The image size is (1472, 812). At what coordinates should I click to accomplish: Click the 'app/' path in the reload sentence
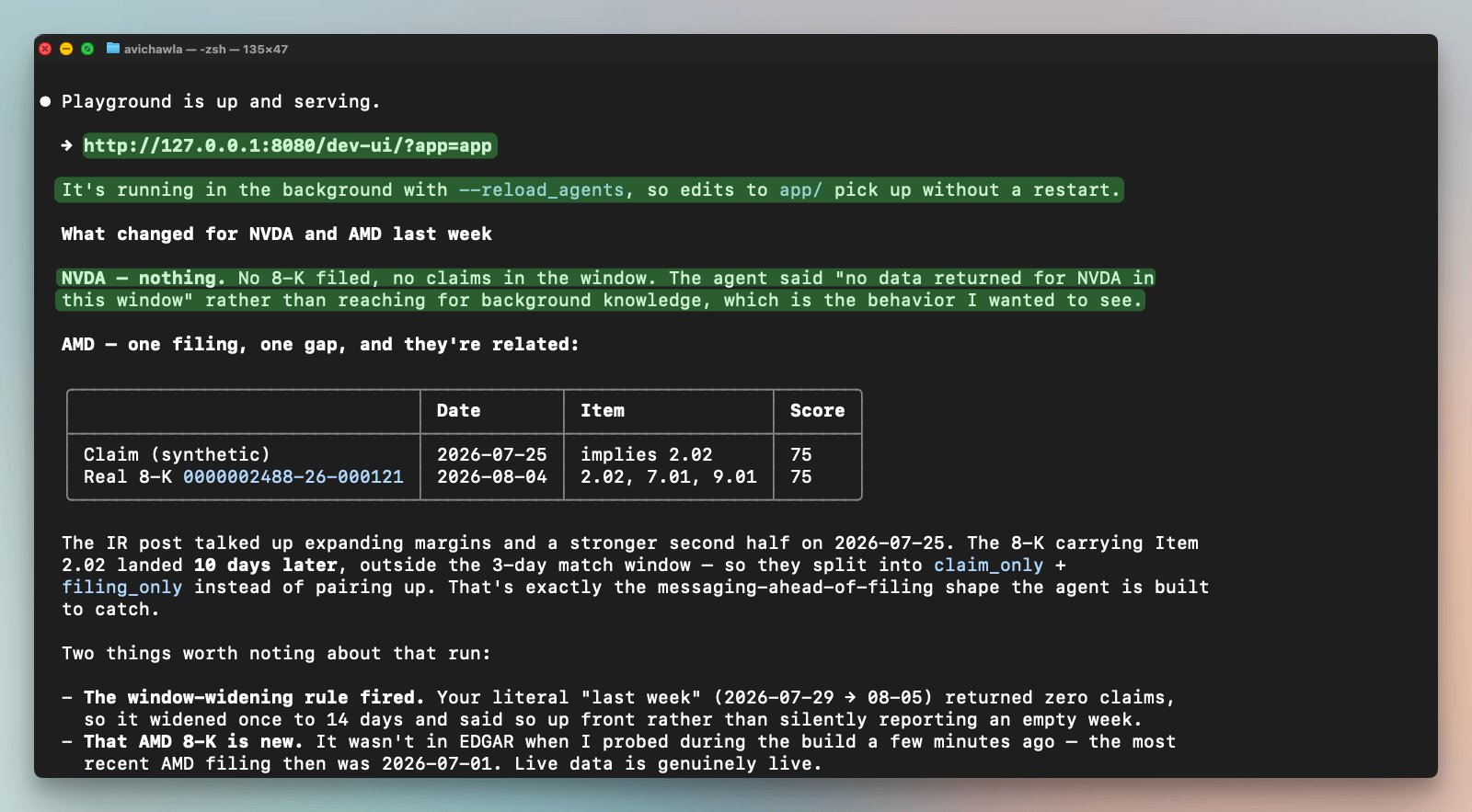point(800,189)
